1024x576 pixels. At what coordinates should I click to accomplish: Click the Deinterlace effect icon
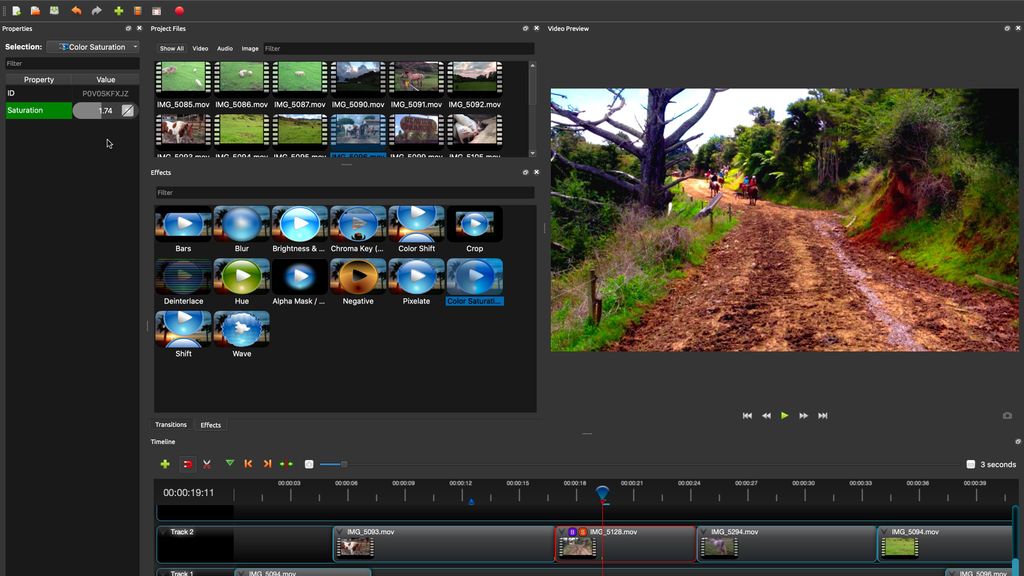[182, 277]
